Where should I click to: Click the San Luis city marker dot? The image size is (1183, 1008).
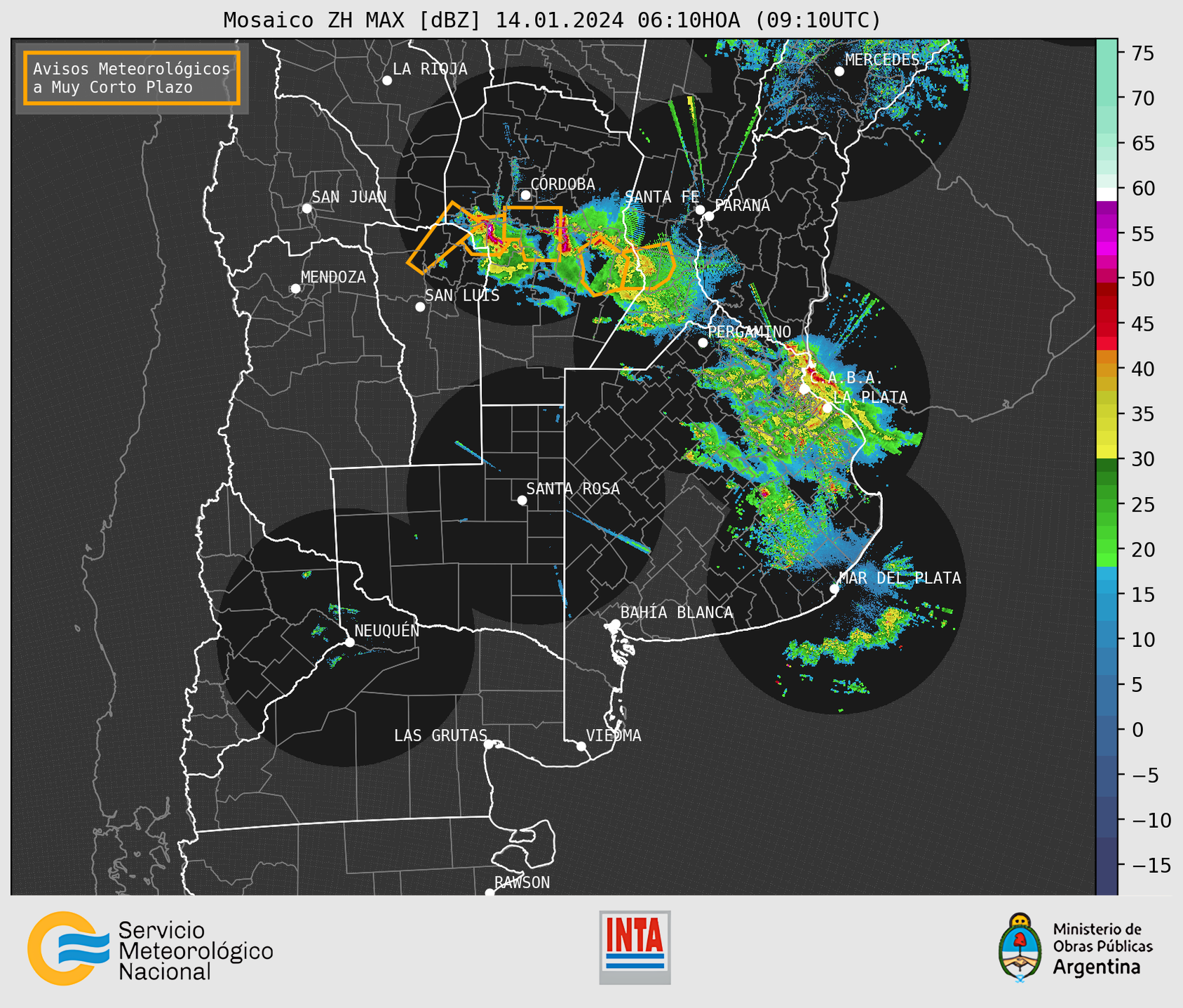coord(420,307)
